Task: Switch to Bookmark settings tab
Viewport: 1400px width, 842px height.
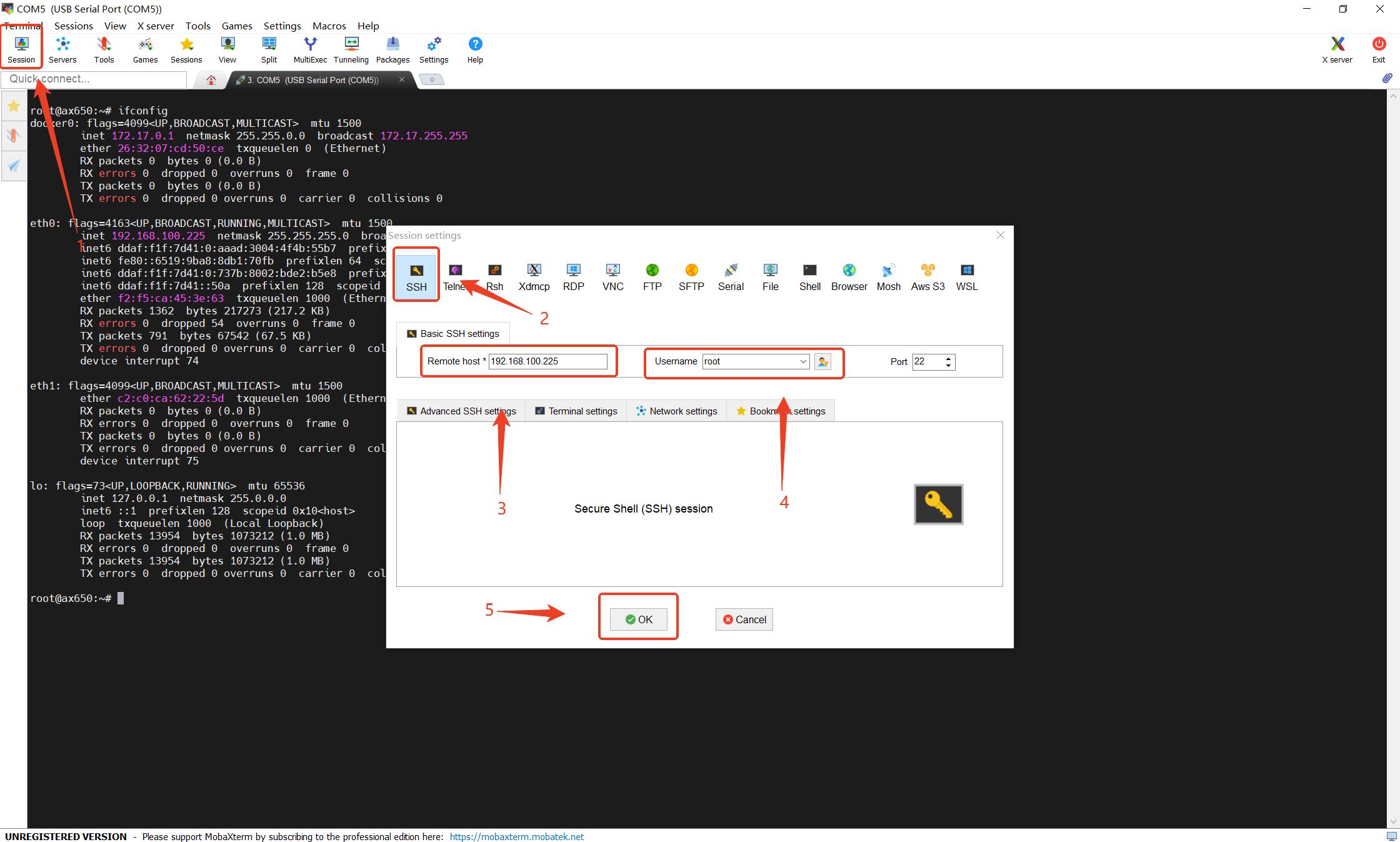Action: tap(781, 411)
